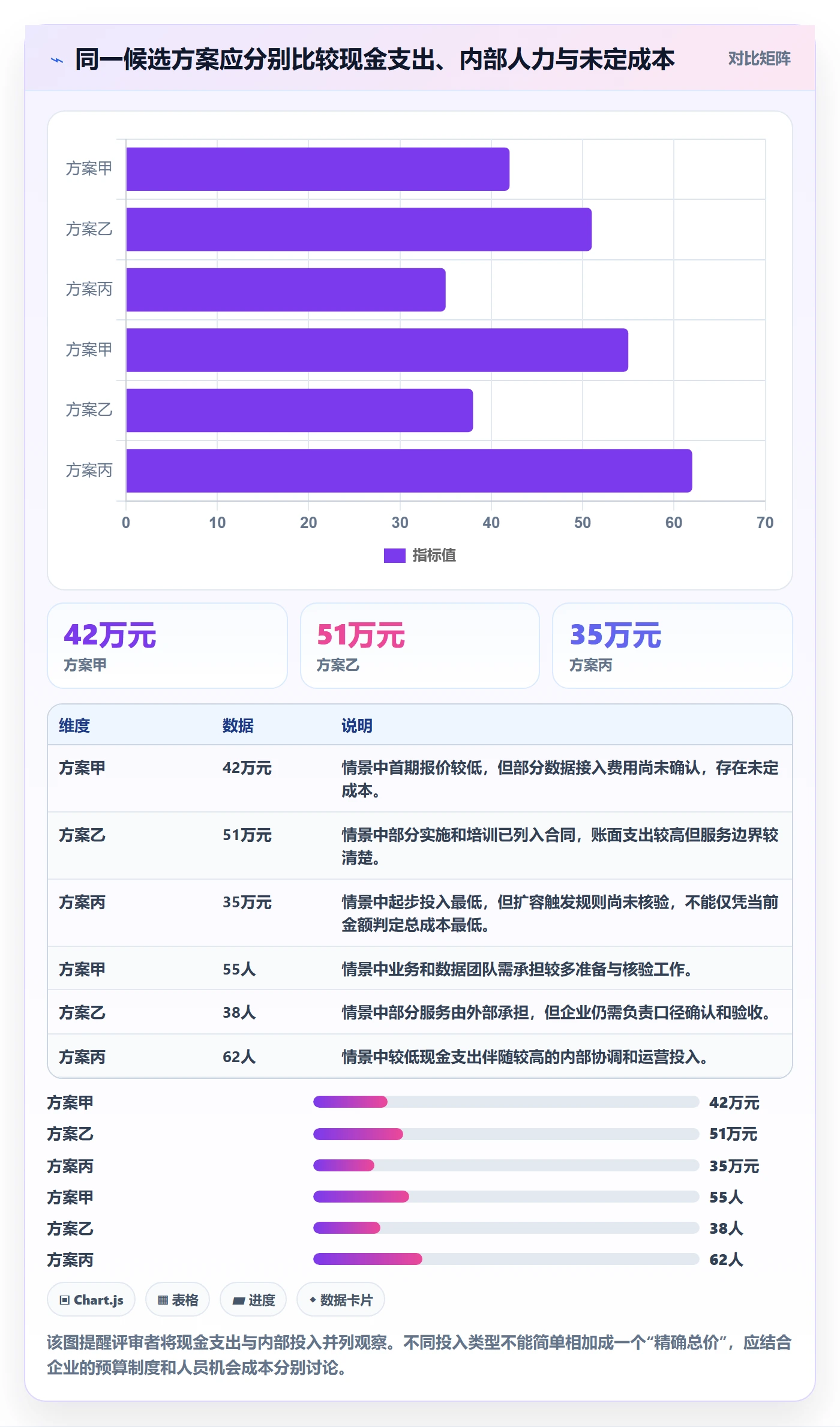This screenshot has width=840, height=1427.
Task: Click the progress bar for 51万元
Action: click(x=506, y=1134)
